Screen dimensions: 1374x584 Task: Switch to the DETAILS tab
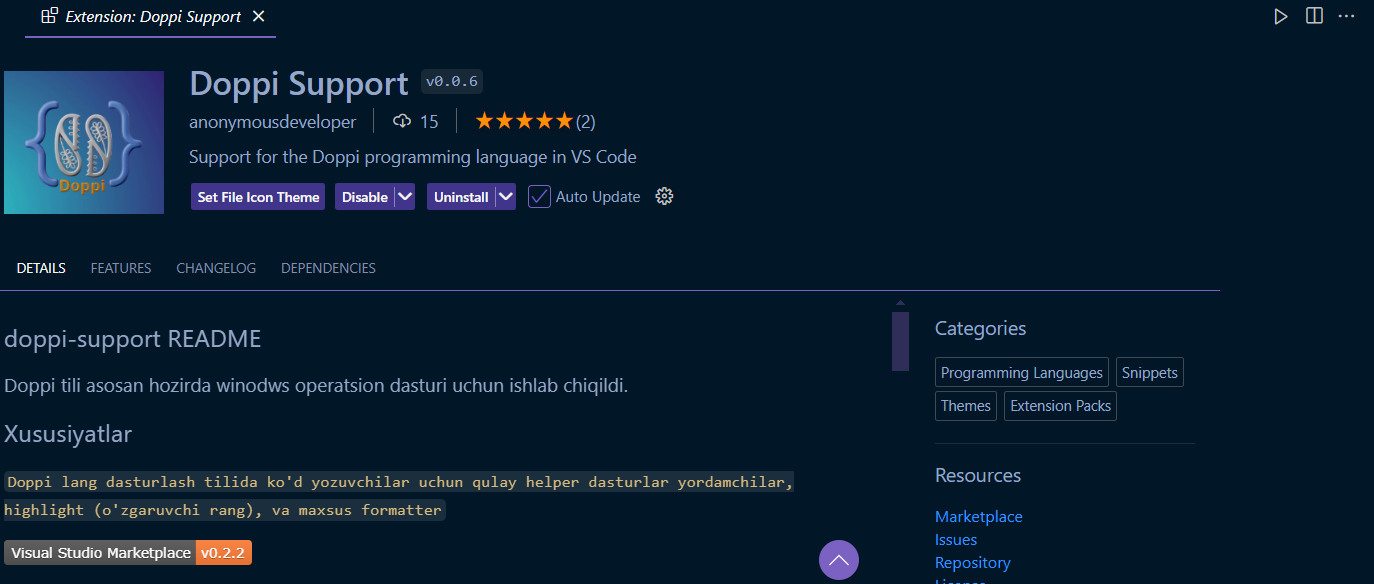point(41,268)
